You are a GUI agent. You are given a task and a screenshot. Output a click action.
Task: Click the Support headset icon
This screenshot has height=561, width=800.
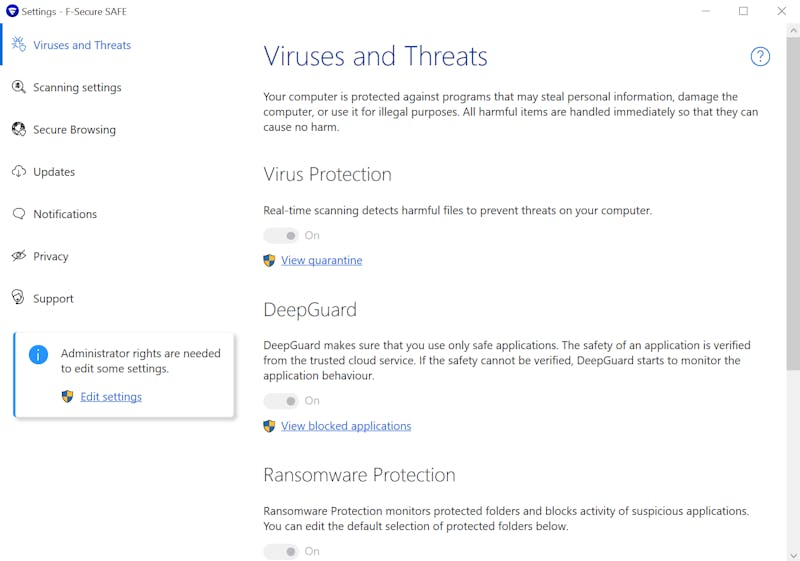coord(18,297)
